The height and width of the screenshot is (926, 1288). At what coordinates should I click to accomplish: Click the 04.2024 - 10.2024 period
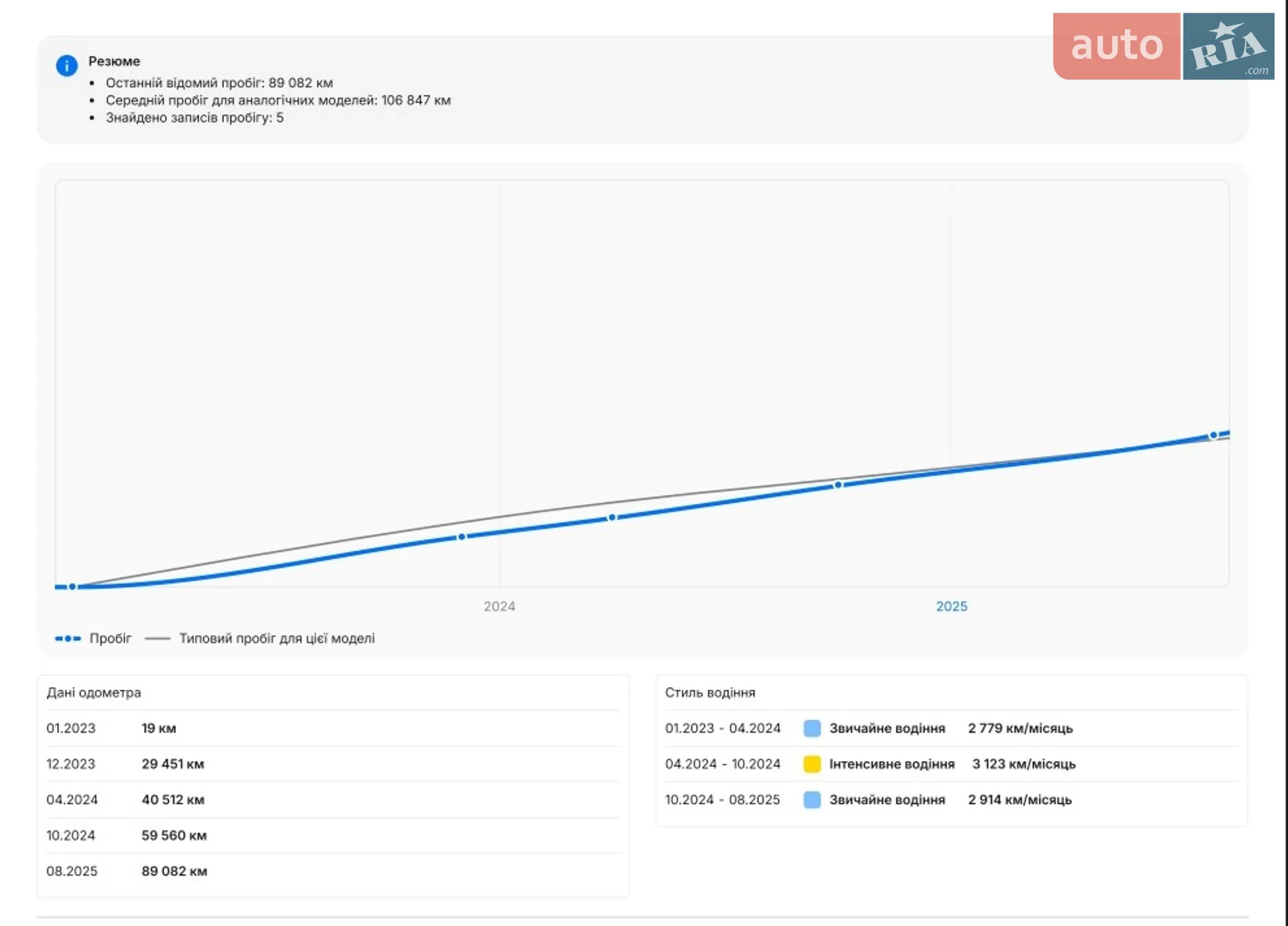pyautogui.click(x=723, y=764)
